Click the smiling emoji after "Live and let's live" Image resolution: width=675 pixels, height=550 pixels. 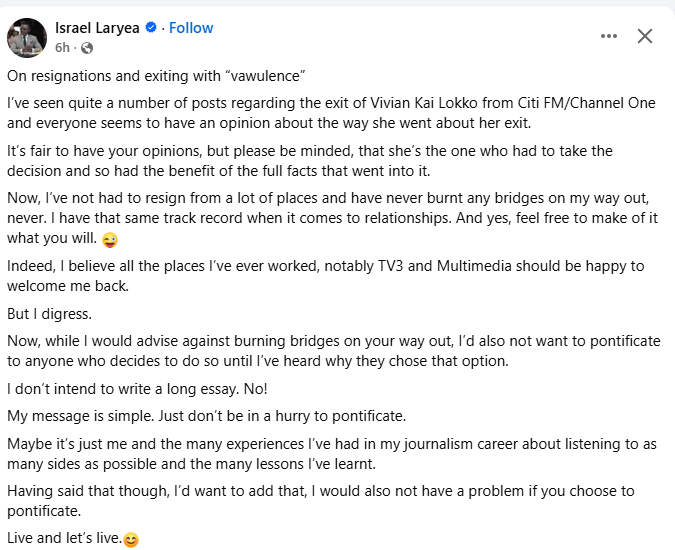[131, 540]
